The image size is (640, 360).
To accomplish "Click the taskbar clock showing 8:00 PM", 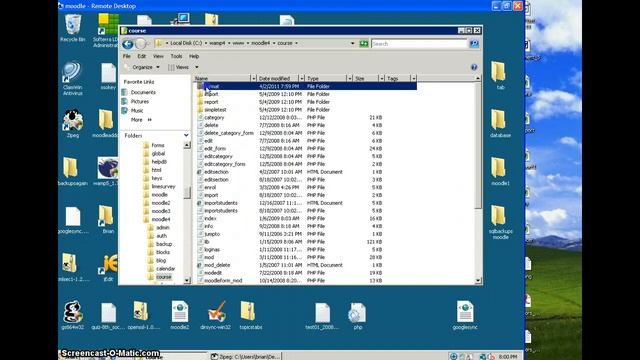I will pyautogui.click(x=508, y=356).
